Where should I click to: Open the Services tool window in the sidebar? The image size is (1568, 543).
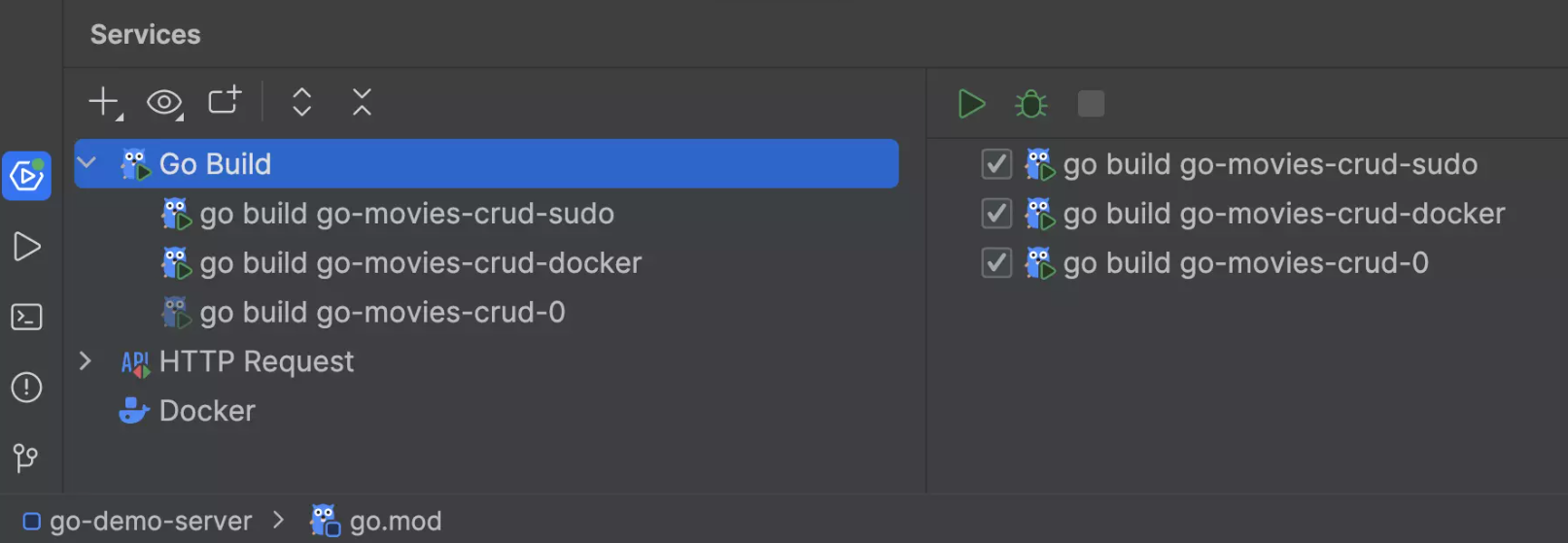point(27,176)
